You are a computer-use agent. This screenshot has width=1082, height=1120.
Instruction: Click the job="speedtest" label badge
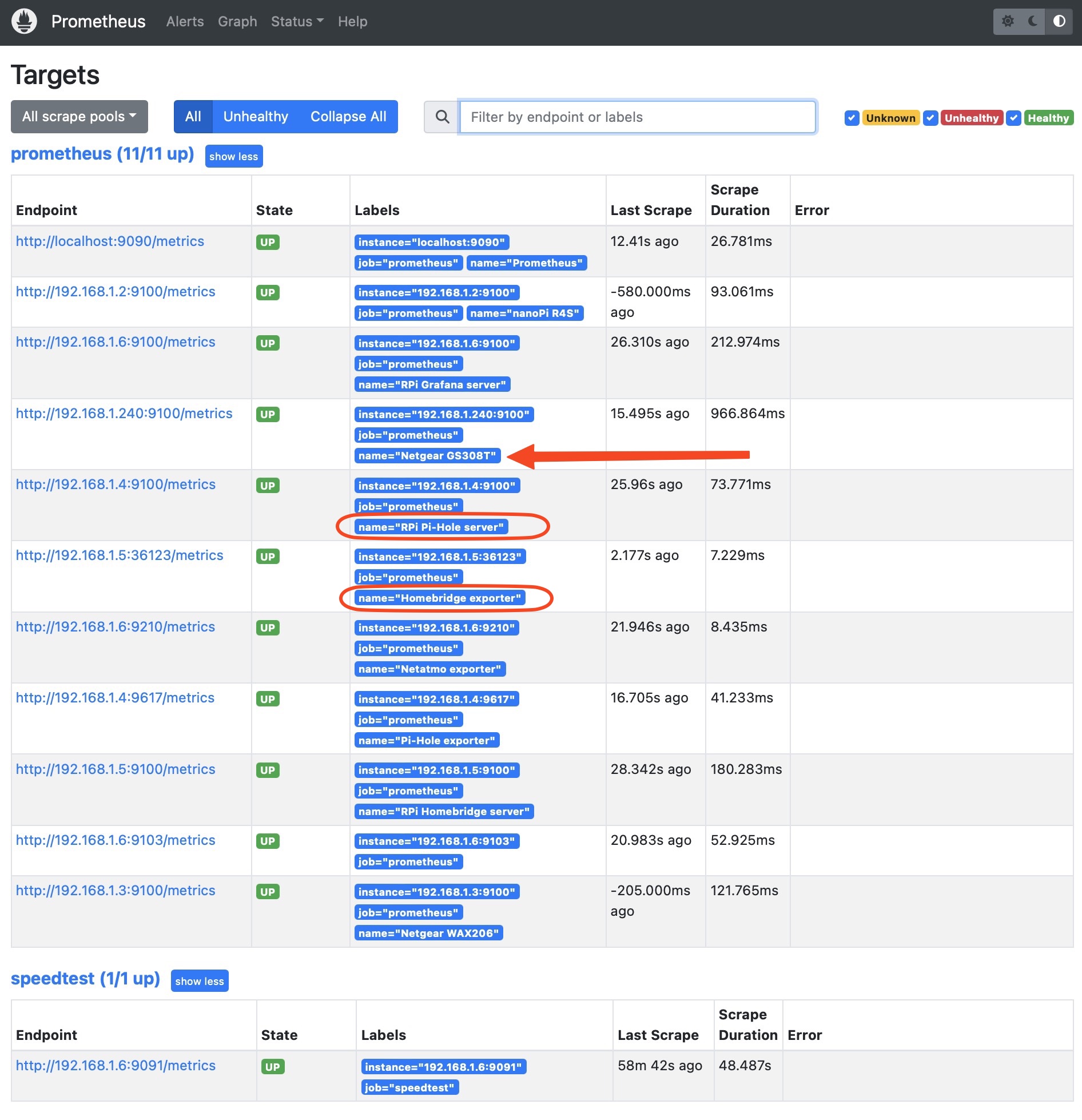(x=410, y=1088)
